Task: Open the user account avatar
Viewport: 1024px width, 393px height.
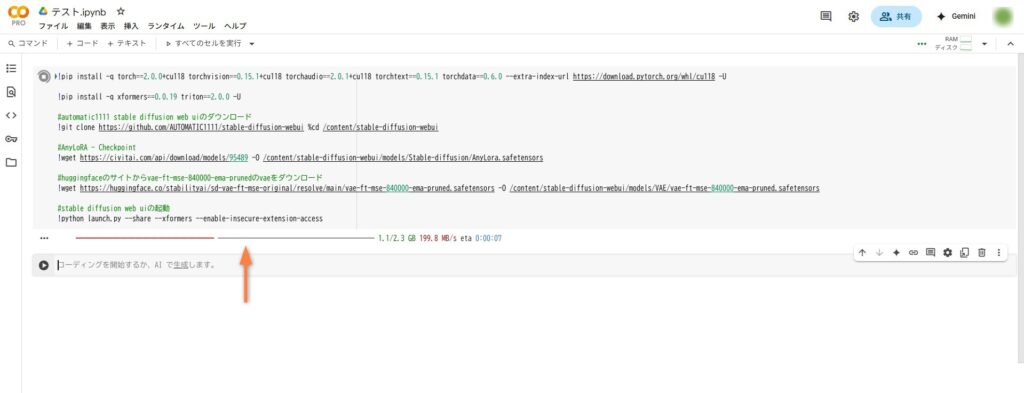Action: (1002, 16)
